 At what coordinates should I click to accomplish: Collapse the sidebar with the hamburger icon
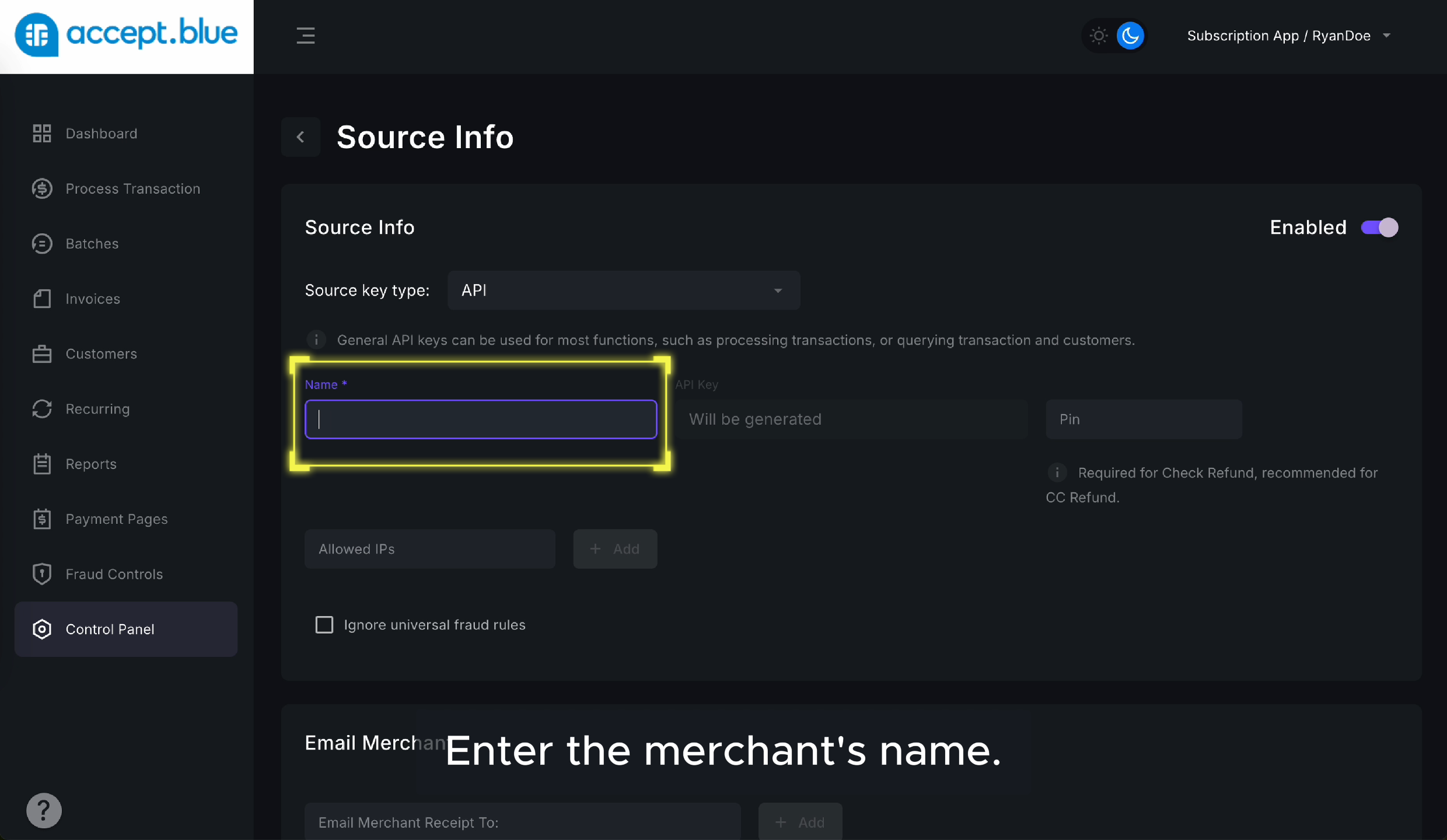tap(306, 36)
